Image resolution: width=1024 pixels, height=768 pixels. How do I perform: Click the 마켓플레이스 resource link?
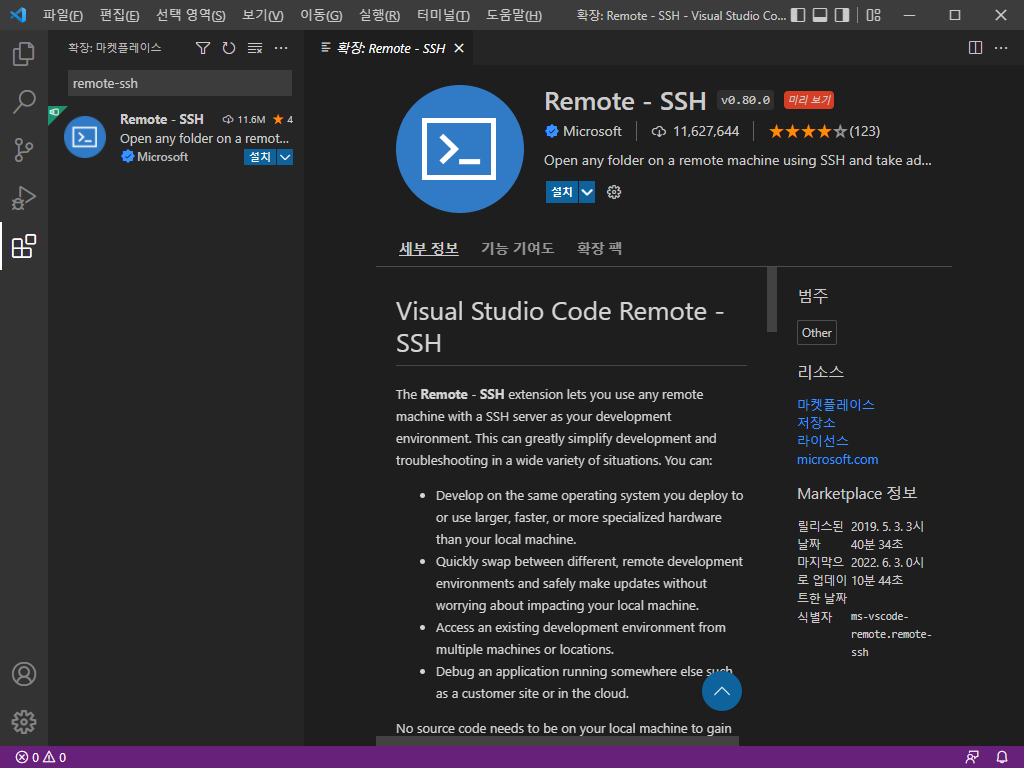[x=835, y=404]
